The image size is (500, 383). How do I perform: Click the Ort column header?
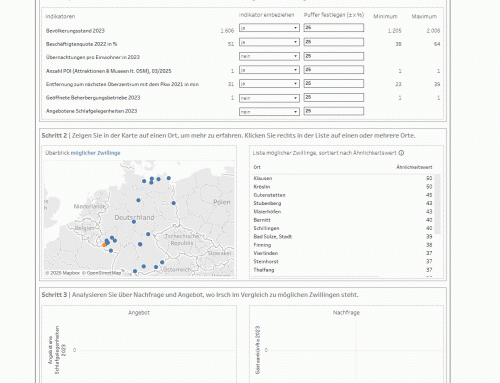257,167
